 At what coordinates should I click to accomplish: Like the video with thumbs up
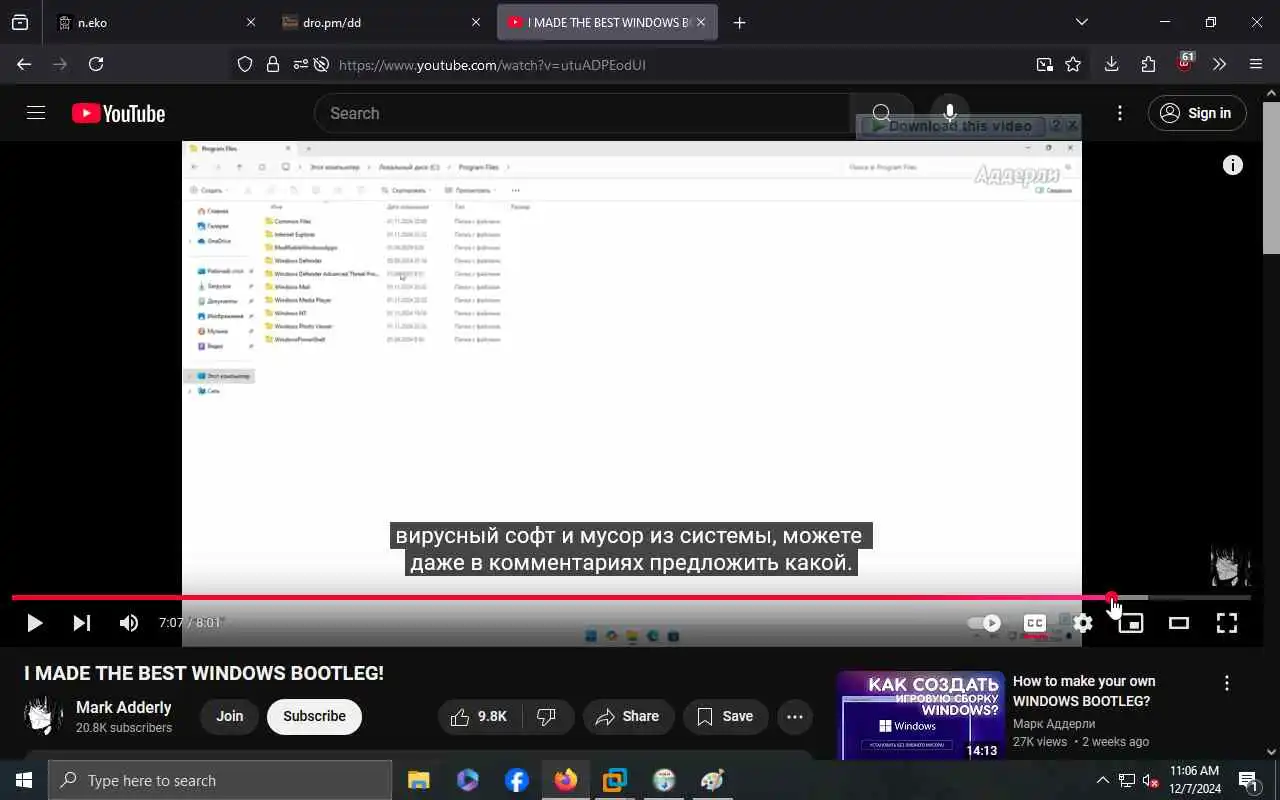click(x=479, y=716)
